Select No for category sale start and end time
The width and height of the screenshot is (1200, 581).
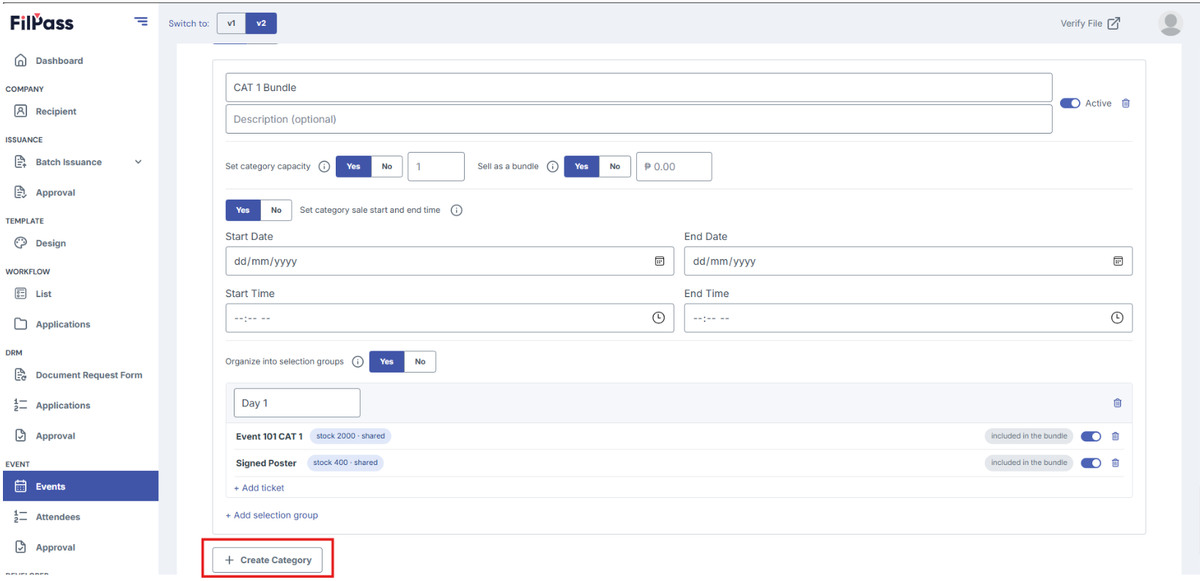[x=276, y=210]
